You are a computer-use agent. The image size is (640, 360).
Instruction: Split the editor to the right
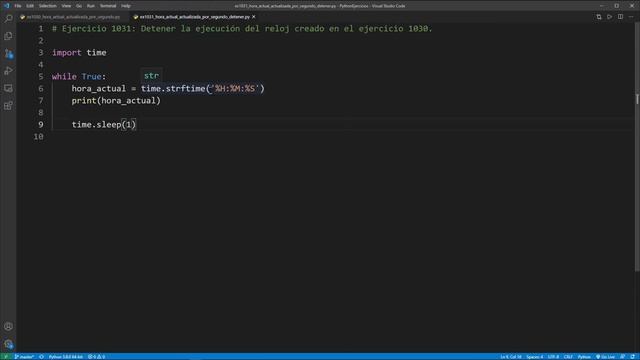coord(620,17)
